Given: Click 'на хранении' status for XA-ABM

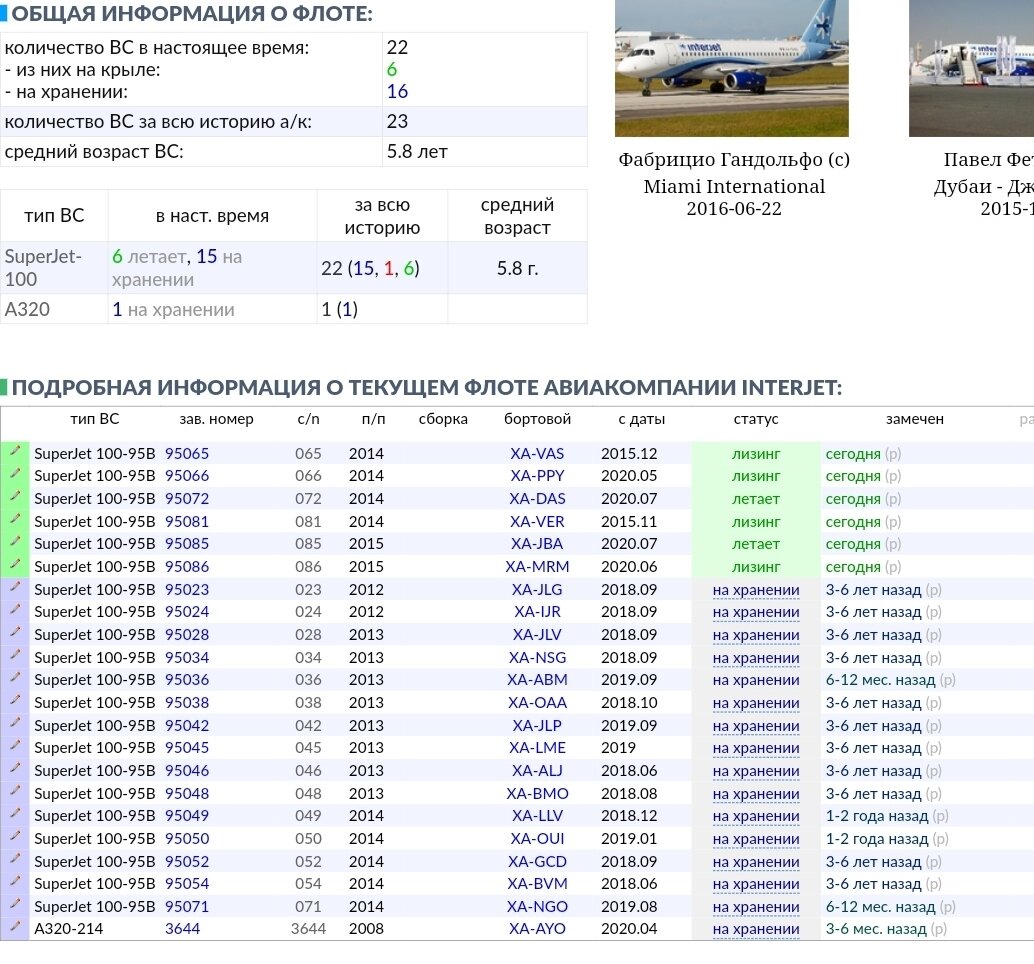Looking at the screenshot, I should click(x=756, y=680).
